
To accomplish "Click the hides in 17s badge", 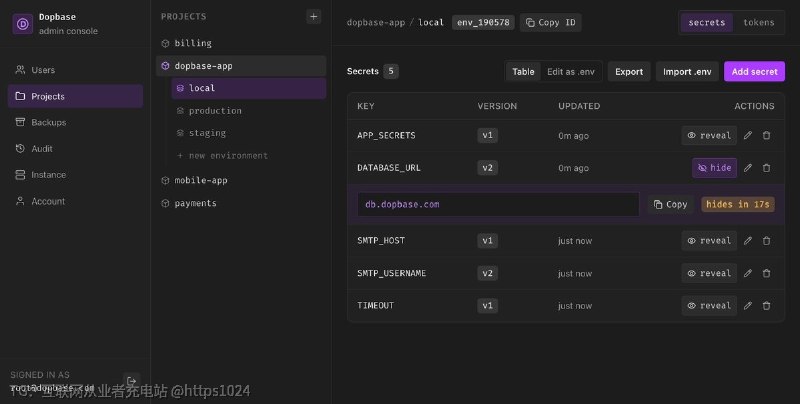I will coord(738,204).
